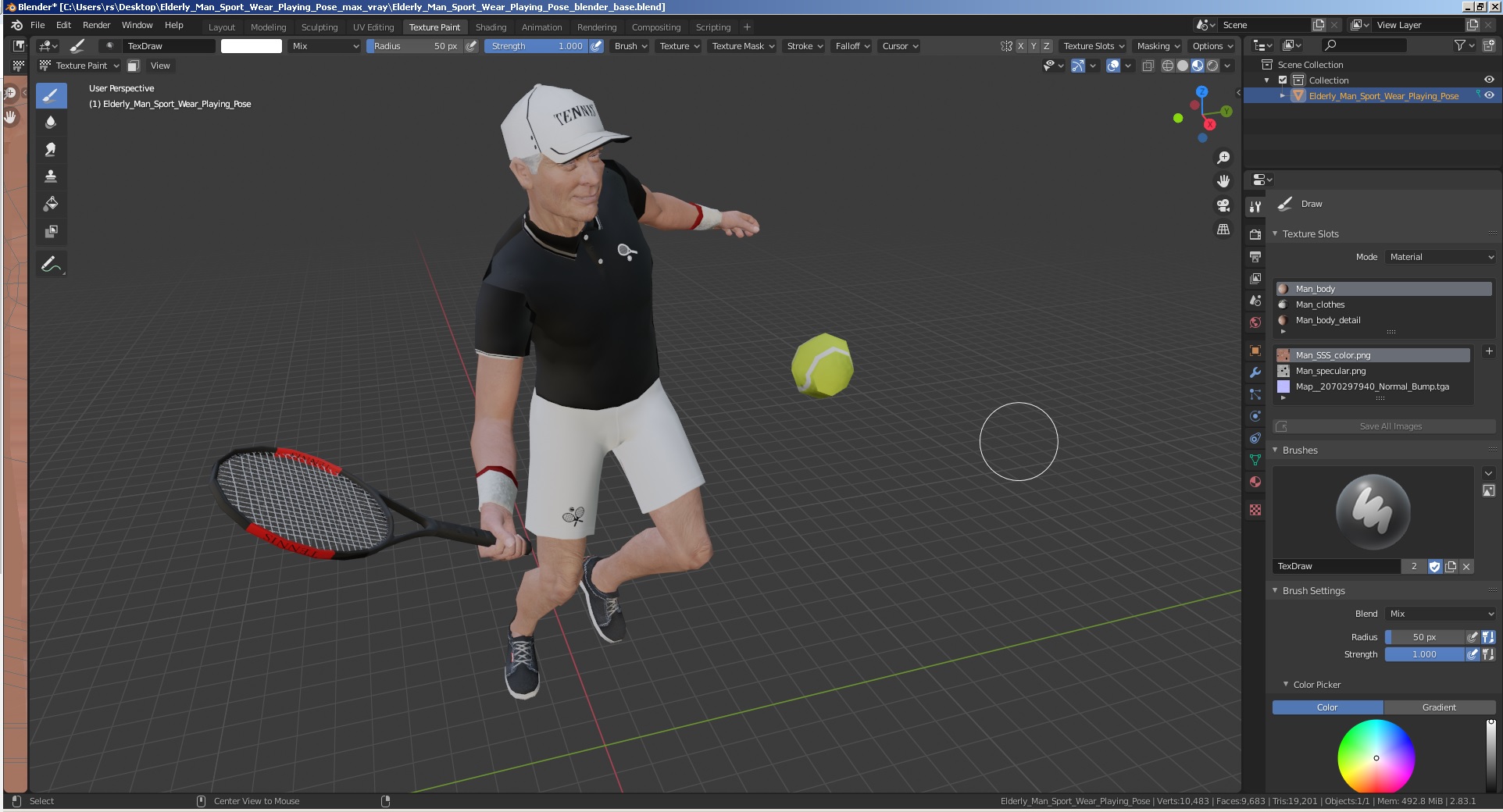Add a new texture paint slot
The width and height of the screenshot is (1503, 812).
point(1489,351)
